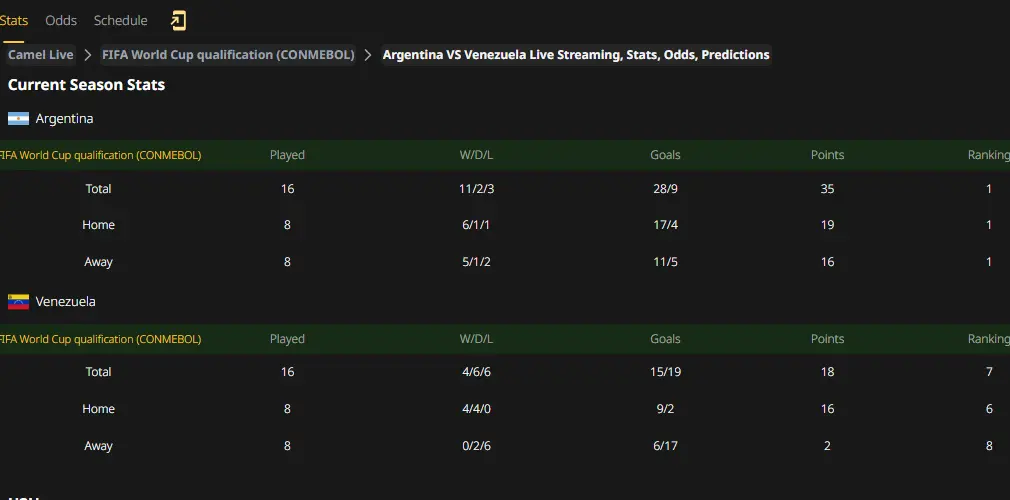Click the Current Season Stats heading
This screenshot has height=500, width=1010.
point(86,85)
